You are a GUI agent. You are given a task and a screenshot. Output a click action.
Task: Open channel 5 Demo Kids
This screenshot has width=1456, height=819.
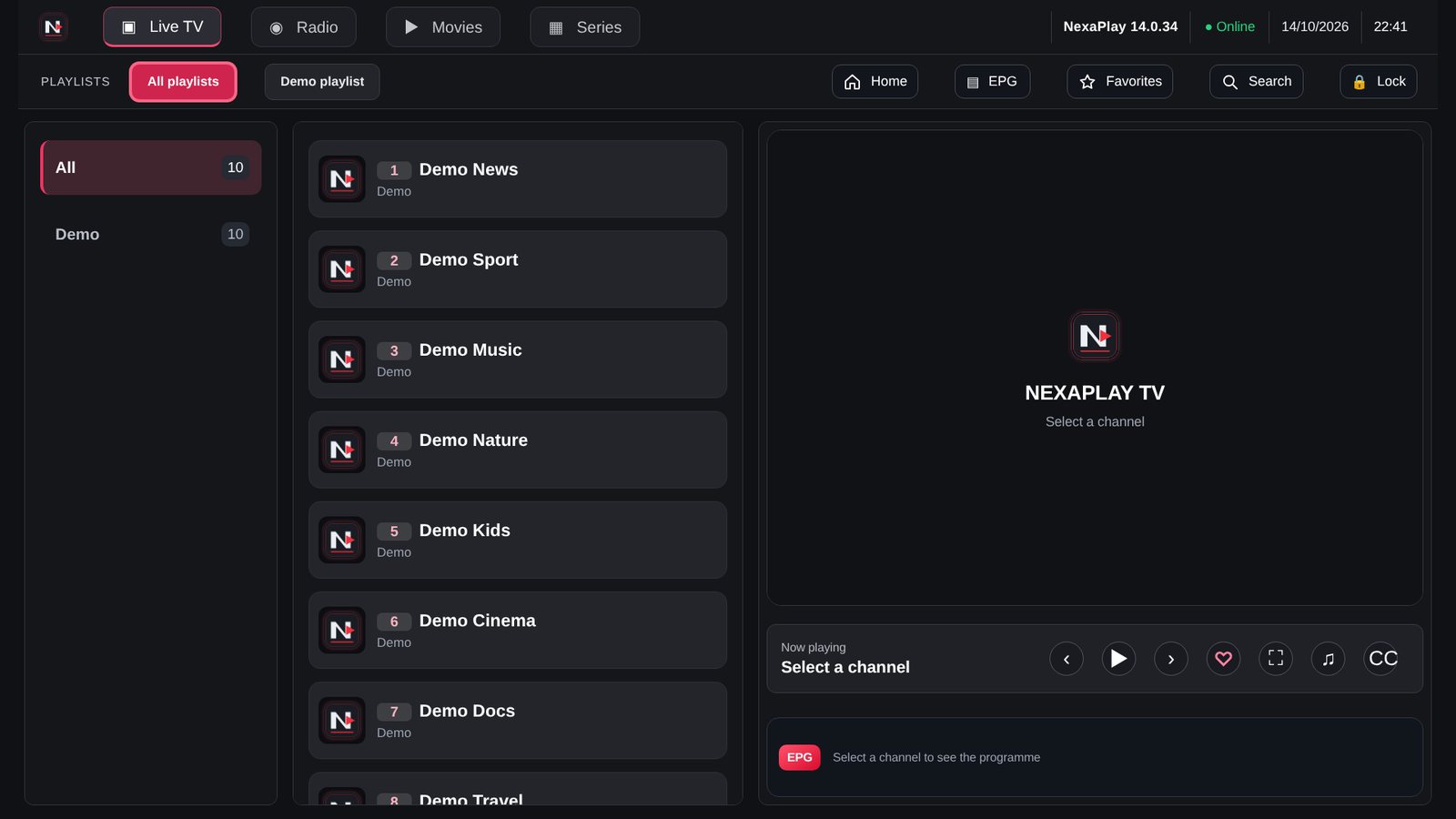point(518,540)
